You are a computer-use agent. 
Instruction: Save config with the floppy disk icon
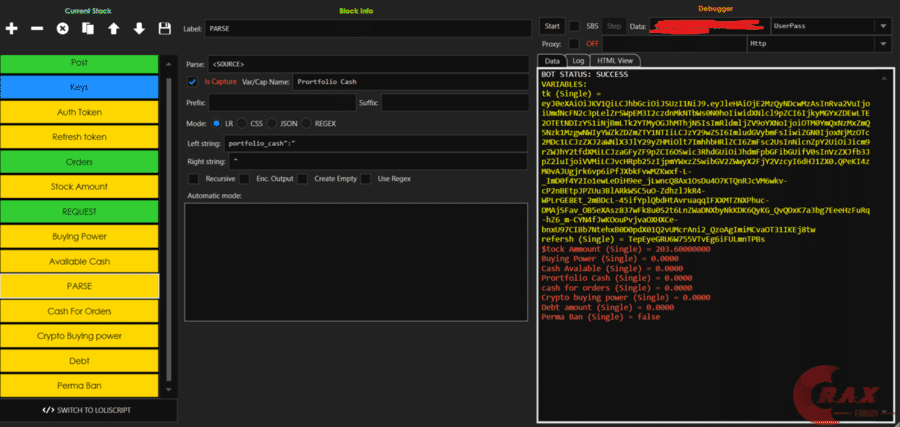[165, 29]
